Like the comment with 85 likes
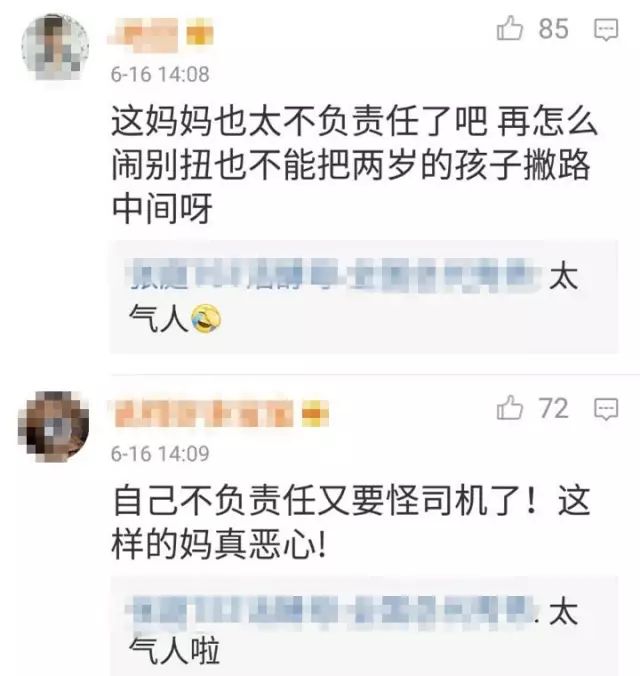640x676 pixels. pos(510,28)
